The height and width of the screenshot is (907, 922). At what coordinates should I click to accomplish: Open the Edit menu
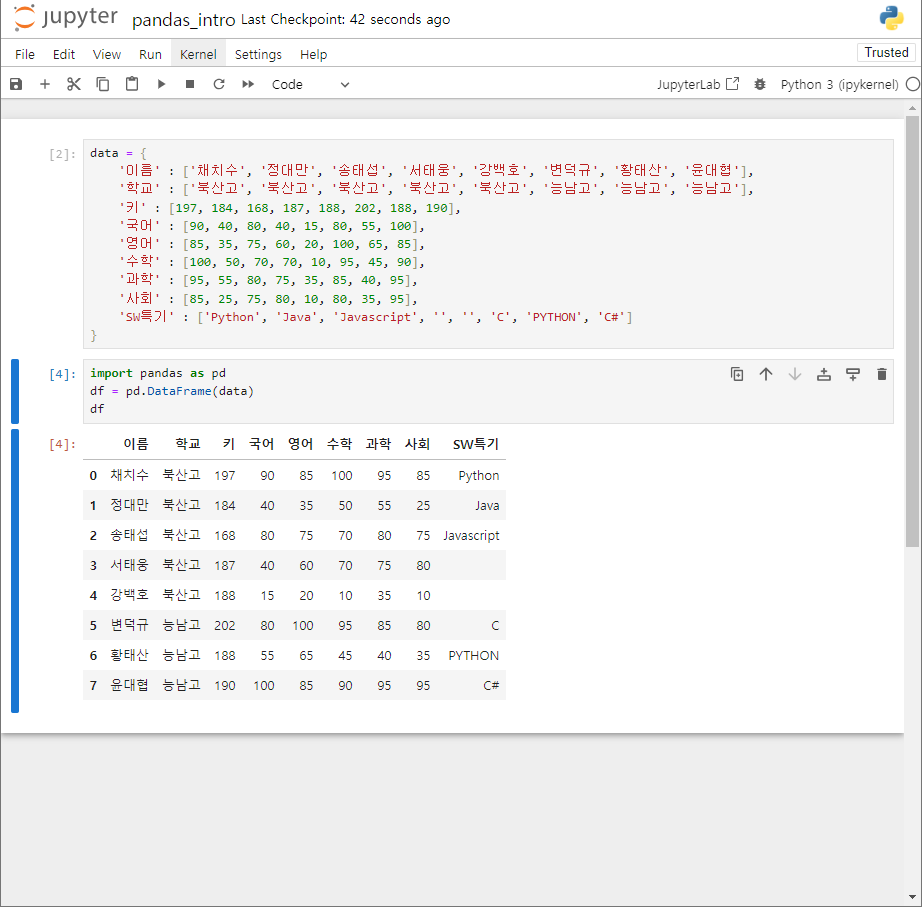(64, 54)
